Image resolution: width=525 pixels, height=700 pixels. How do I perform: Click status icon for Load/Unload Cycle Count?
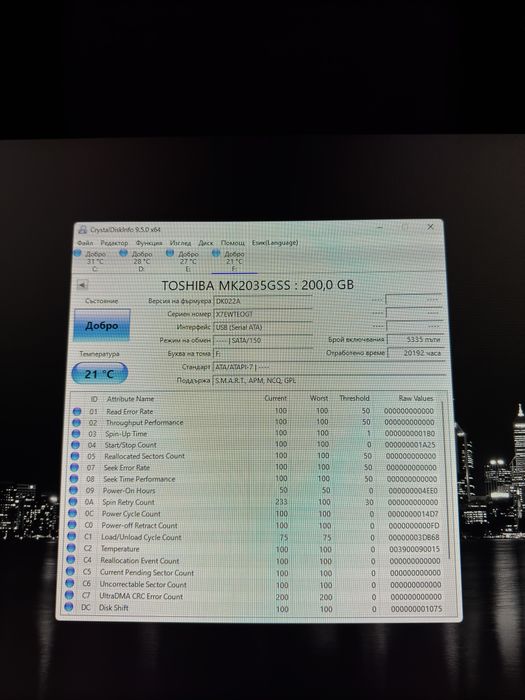pyautogui.click(x=72, y=537)
